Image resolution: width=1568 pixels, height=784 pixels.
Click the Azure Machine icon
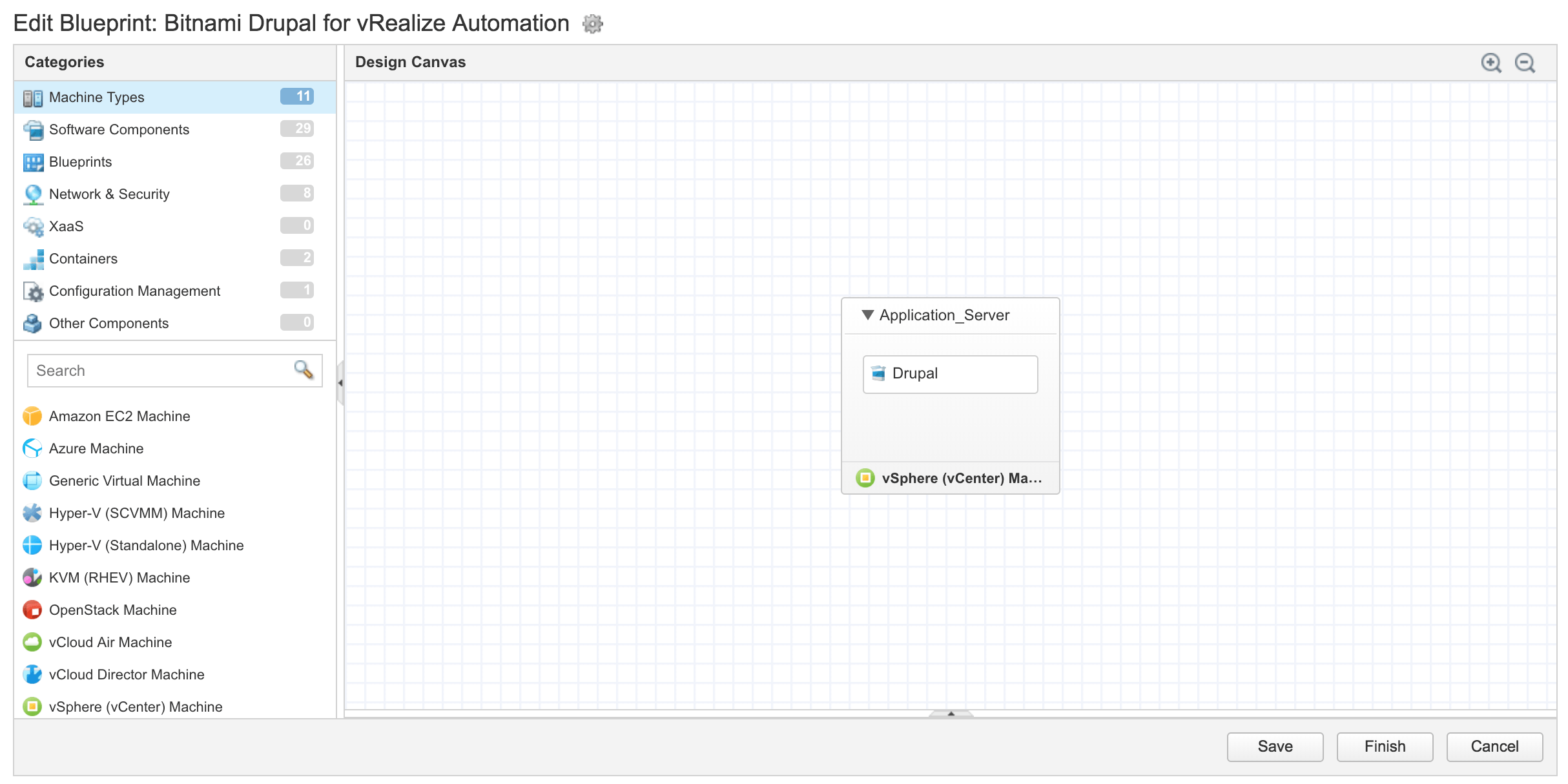[32, 448]
